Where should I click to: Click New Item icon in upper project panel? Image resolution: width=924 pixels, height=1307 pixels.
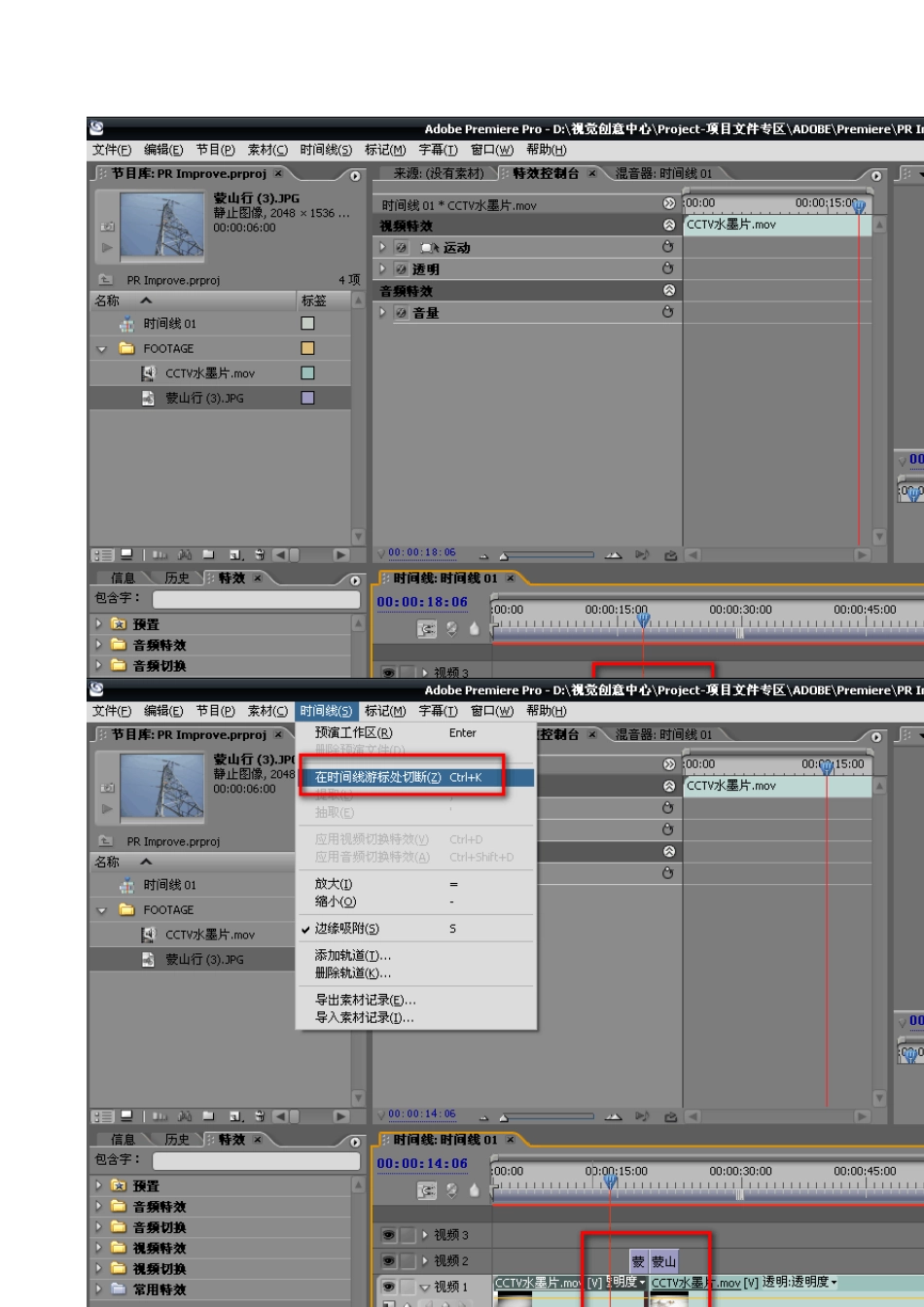[x=235, y=555]
